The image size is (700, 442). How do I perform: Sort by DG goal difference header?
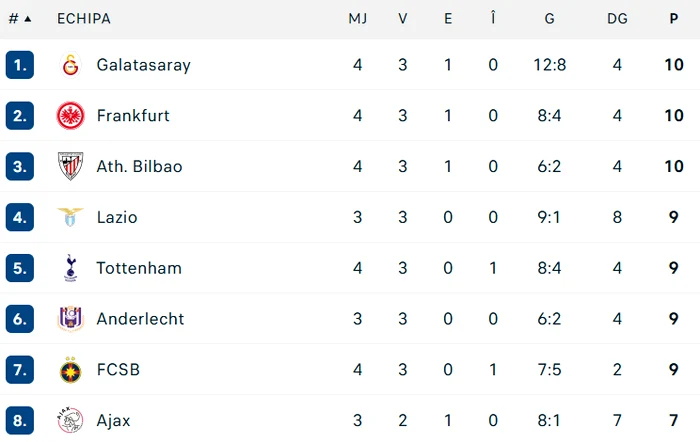[617, 19]
